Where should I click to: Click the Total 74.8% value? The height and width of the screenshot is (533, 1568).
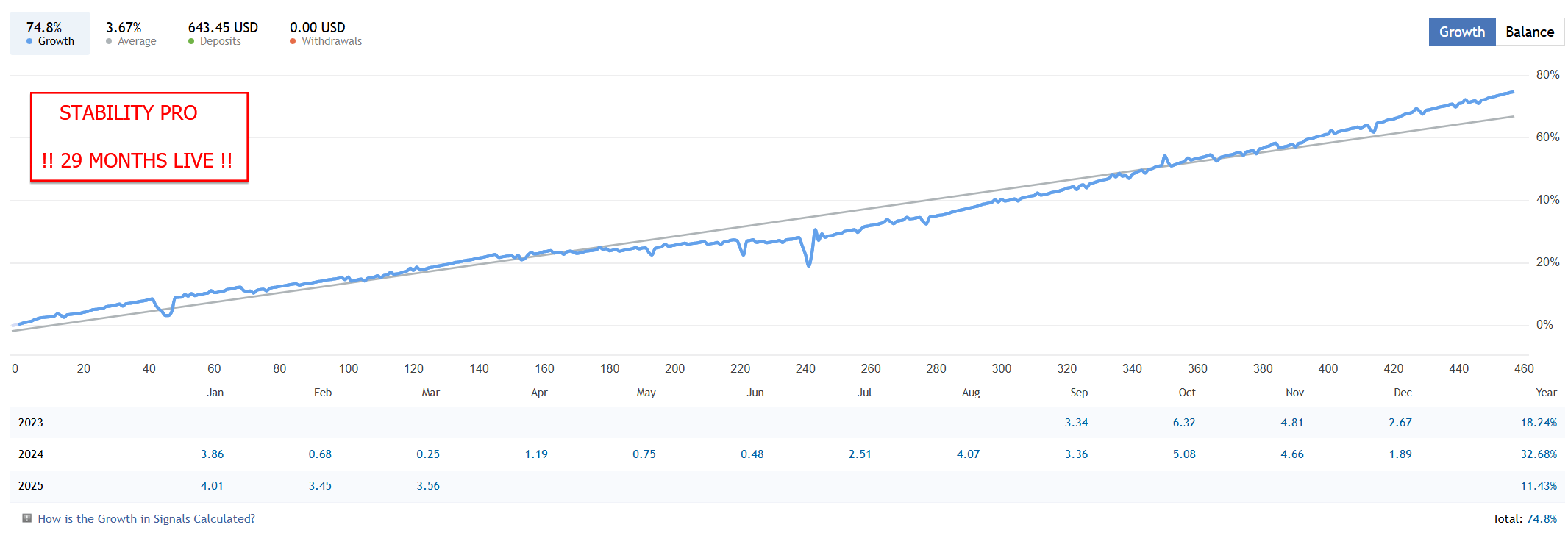click(x=1542, y=519)
